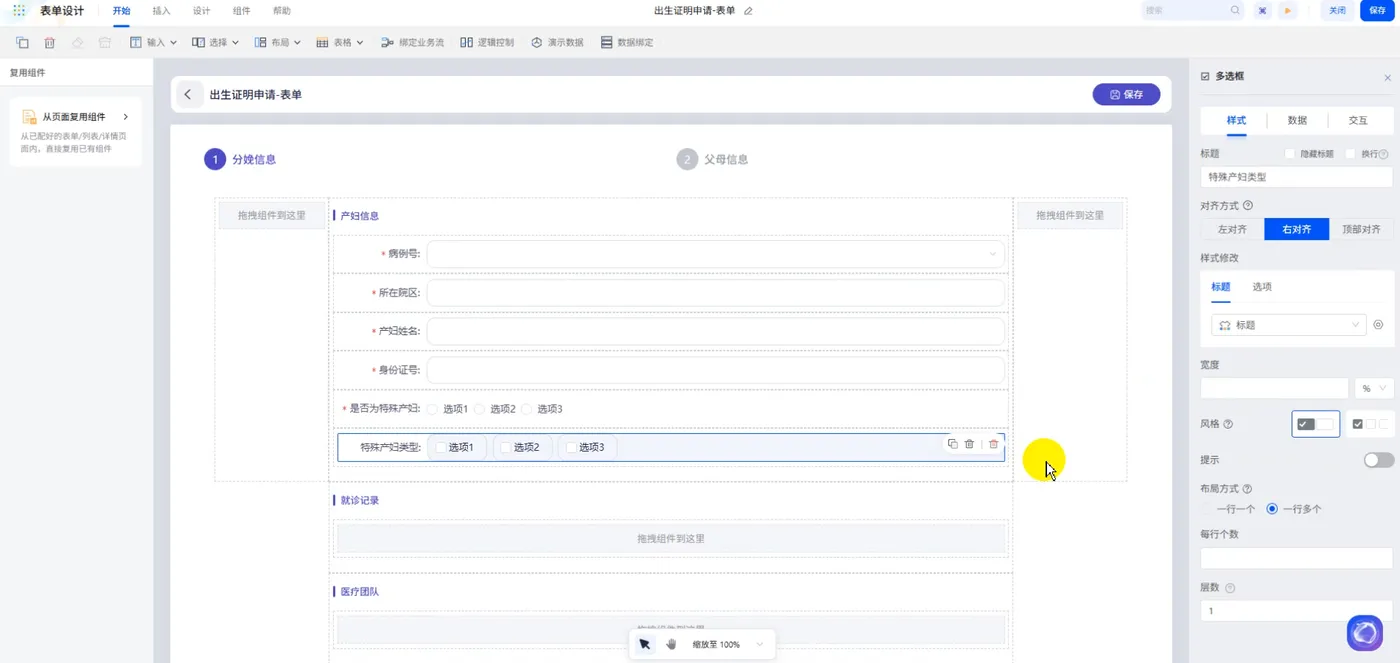
Task: Open the % width unit dropdown
Action: pyautogui.click(x=1374, y=388)
